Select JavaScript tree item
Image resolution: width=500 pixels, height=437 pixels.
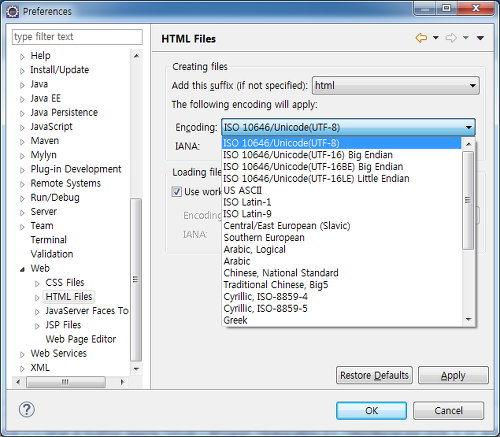tap(51, 127)
